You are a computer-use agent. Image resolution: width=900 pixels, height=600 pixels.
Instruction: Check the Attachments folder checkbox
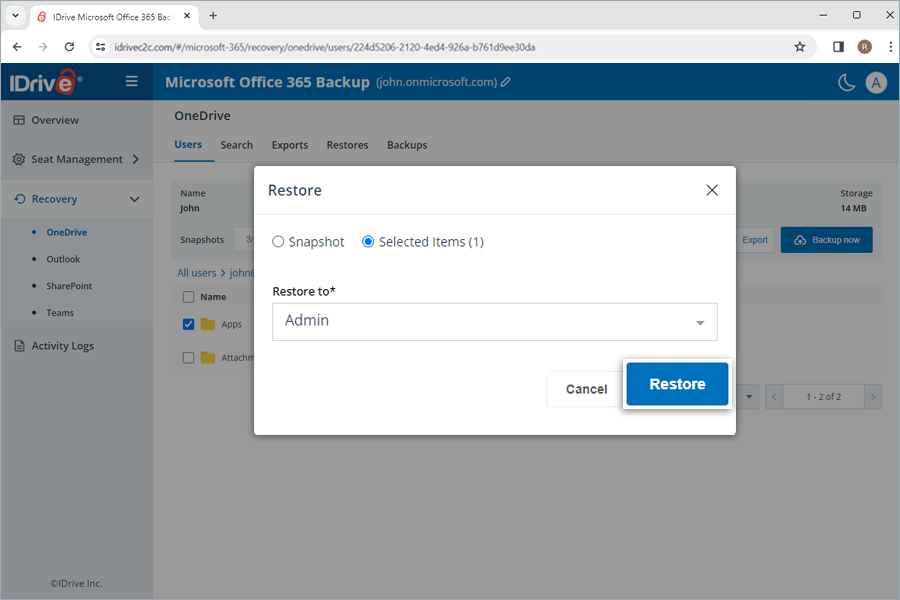188,358
